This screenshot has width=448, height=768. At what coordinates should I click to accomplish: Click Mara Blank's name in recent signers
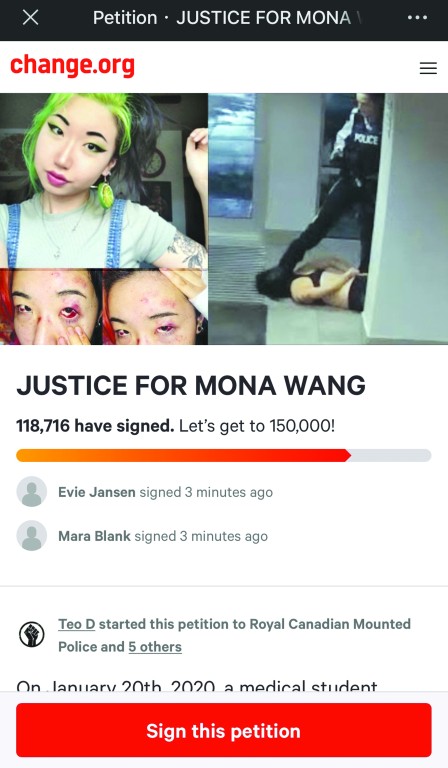94,536
